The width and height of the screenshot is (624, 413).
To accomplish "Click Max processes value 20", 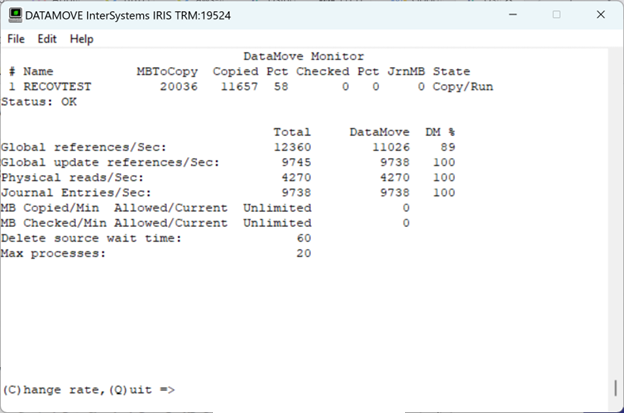I will click(304, 253).
